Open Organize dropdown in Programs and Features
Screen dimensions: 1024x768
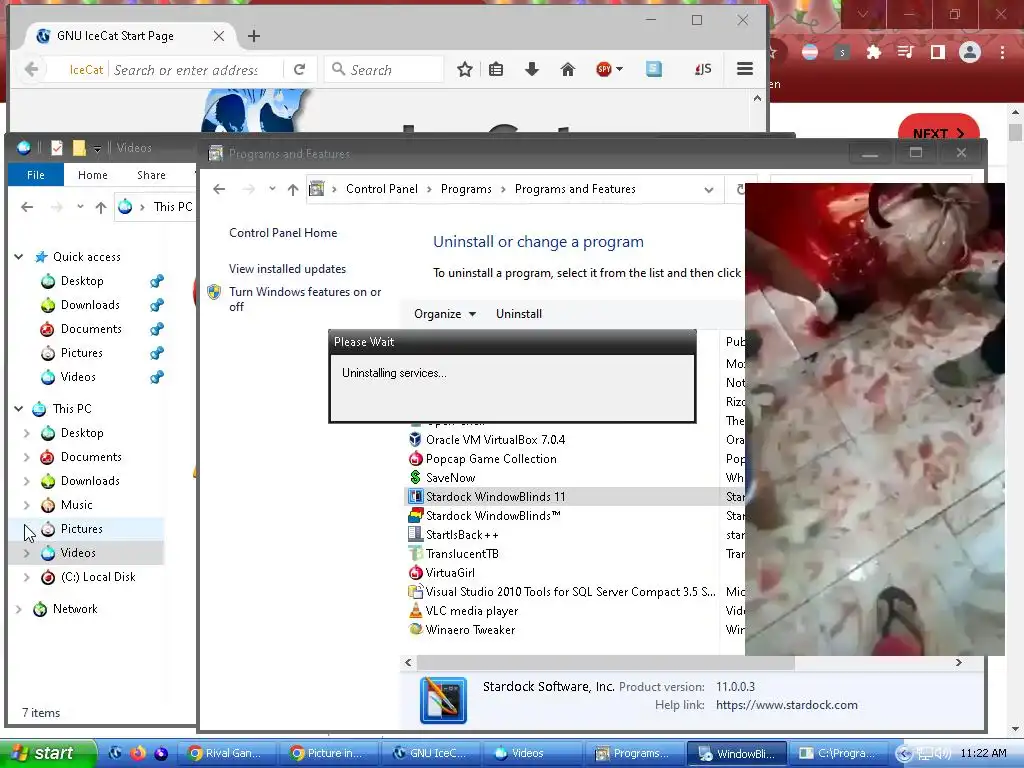pyautogui.click(x=445, y=313)
